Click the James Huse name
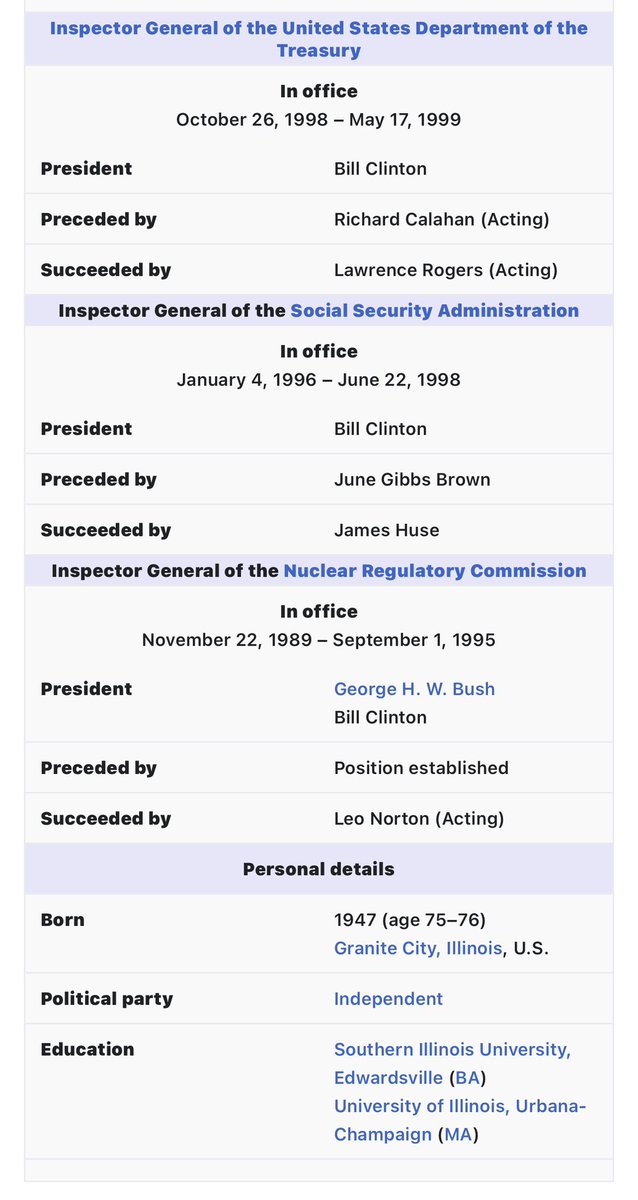 [x=386, y=530]
